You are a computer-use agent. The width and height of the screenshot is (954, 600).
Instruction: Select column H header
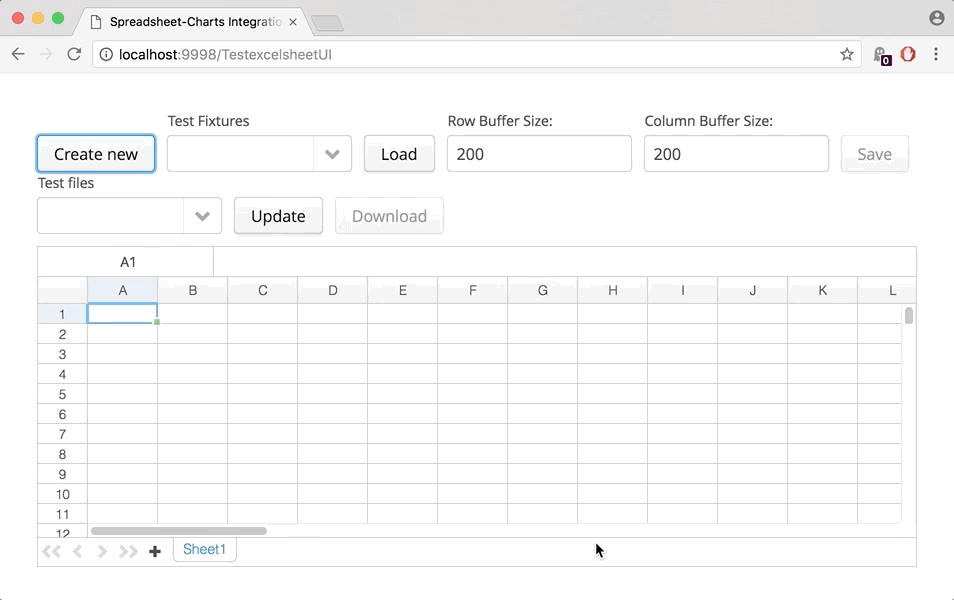pyautogui.click(x=612, y=290)
